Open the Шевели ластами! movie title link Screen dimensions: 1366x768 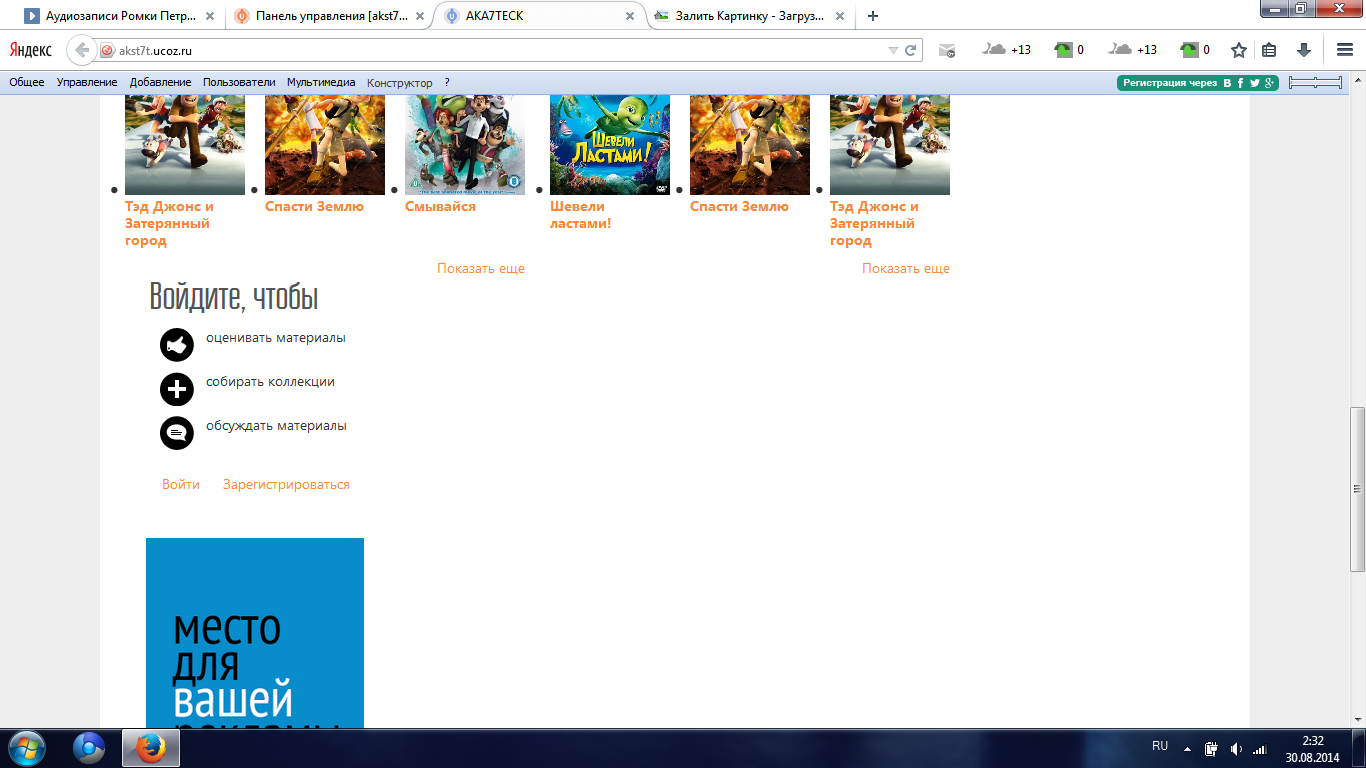(x=581, y=215)
